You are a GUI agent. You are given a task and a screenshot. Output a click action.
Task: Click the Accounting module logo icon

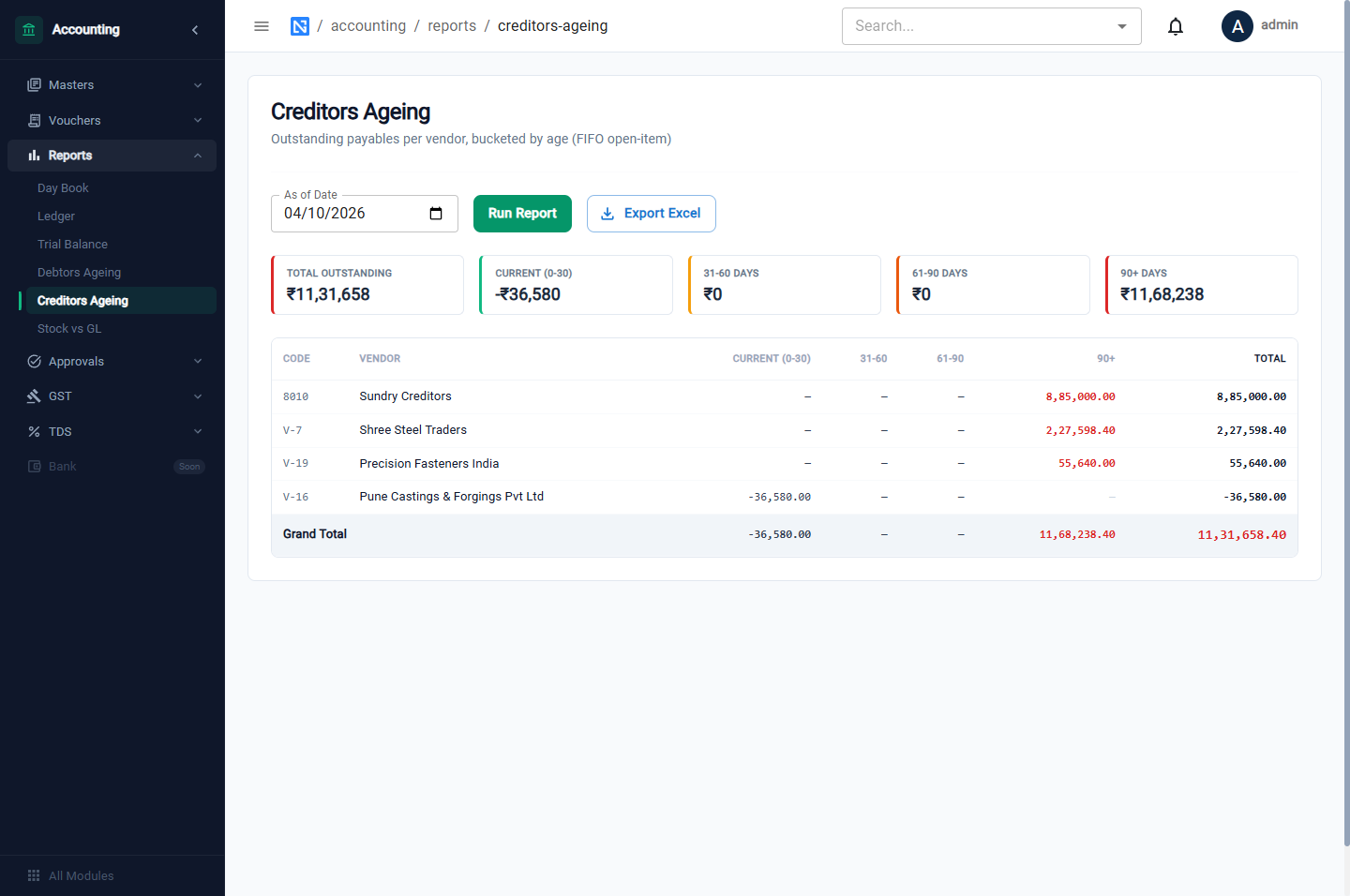pos(29,30)
